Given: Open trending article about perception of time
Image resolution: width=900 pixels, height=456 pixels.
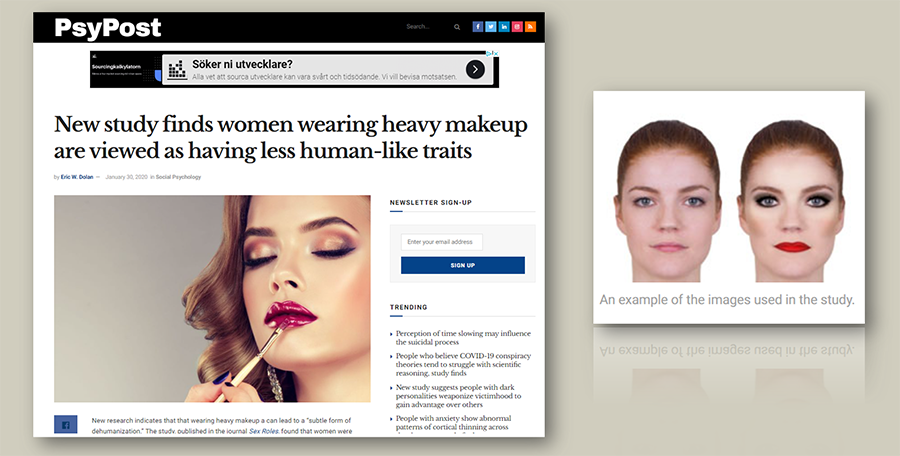Looking at the screenshot, I should [x=463, y=338].
